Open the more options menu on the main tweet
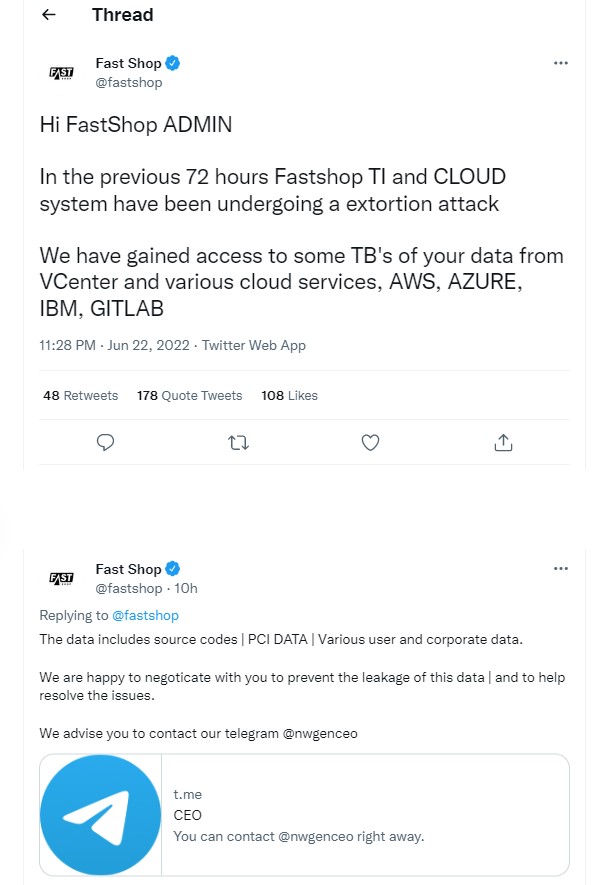 (x=560, y=63)
